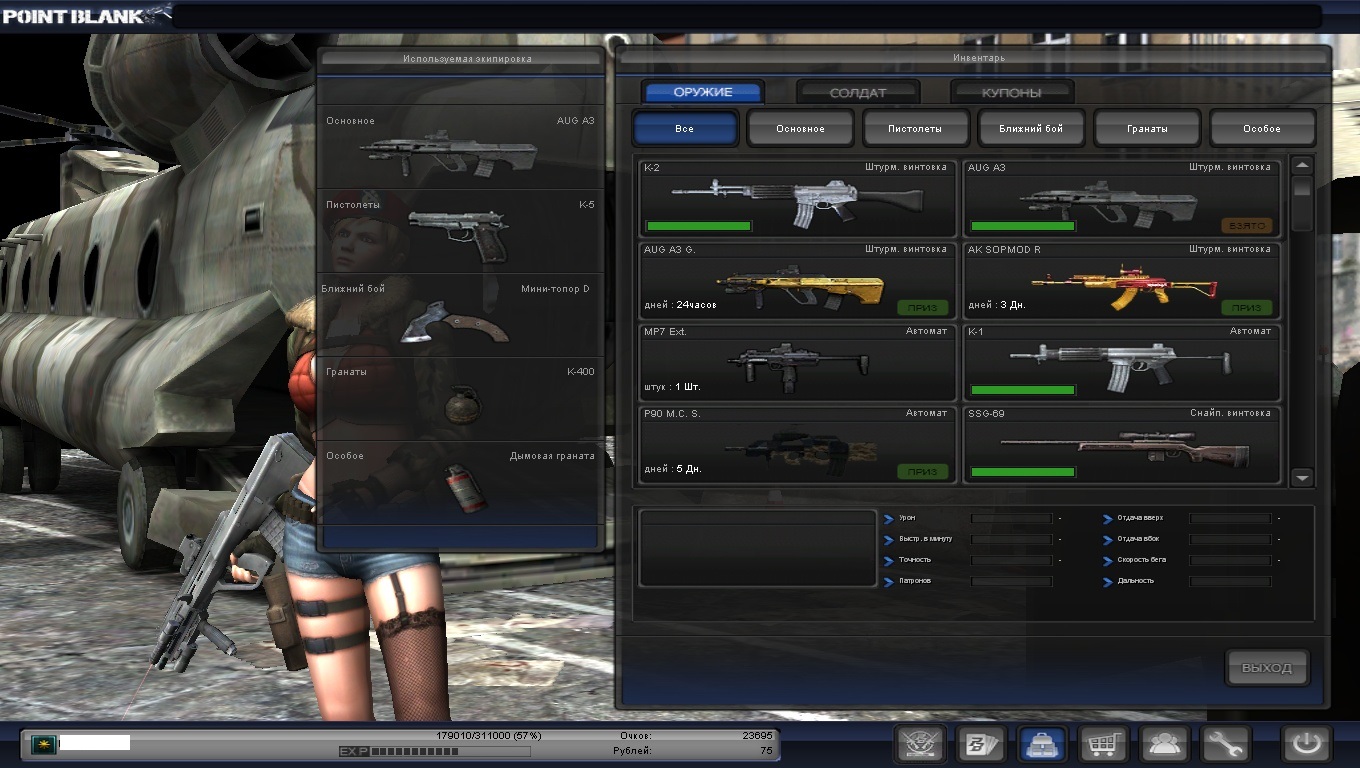Click the rank badge icon beside player name
The height and width of the screenshot is (768, 1360).
[x=42, y=743]
